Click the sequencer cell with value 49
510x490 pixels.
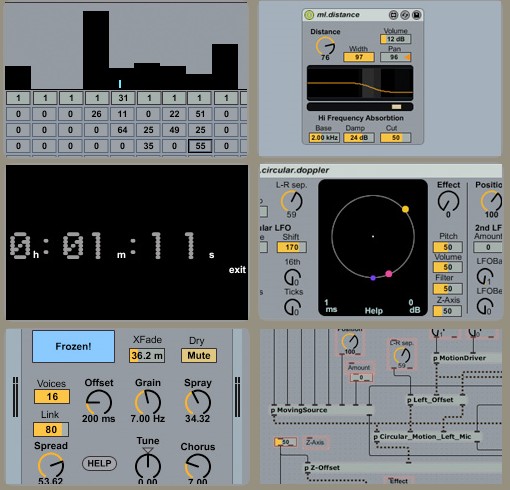pyautogui.click(x=174, y=130)
